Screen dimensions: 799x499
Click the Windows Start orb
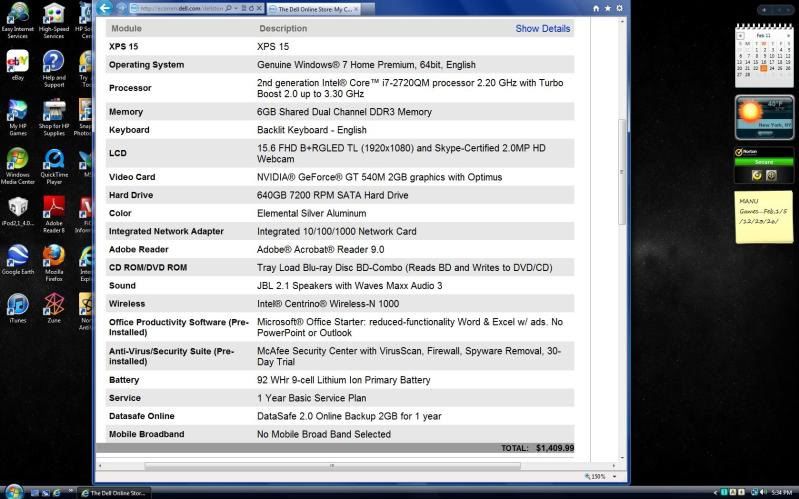(x=14, y=492)
